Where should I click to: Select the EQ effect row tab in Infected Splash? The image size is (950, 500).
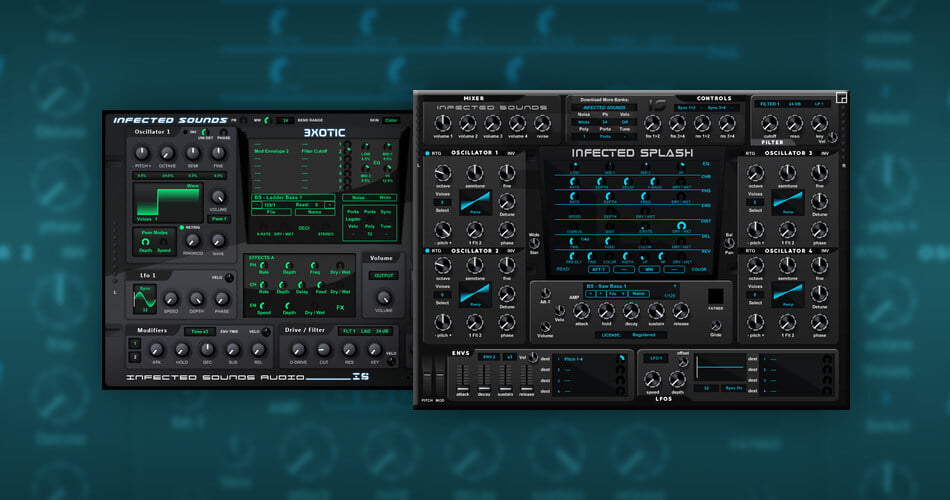coord(706,164)
